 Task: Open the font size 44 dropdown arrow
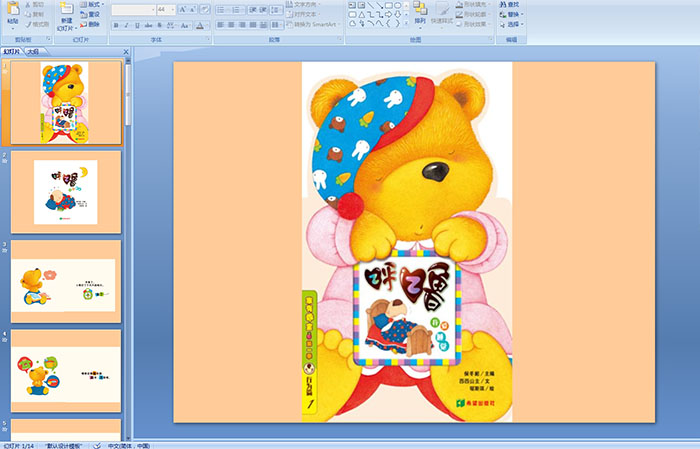(173, 10)
